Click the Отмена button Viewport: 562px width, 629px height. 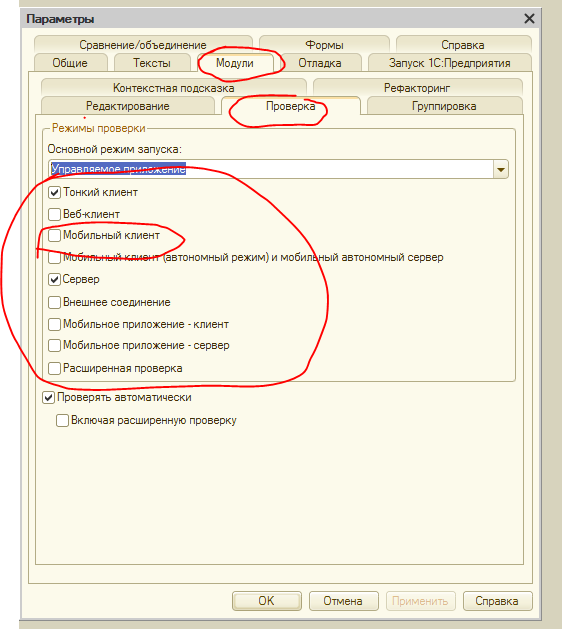pyautogui.click(x=343, y=601)
